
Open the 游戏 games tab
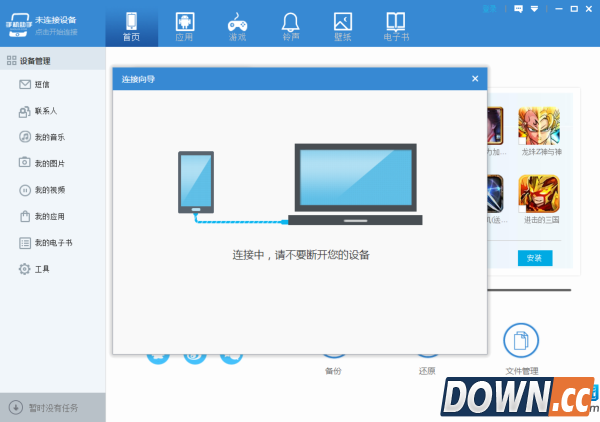237,26
